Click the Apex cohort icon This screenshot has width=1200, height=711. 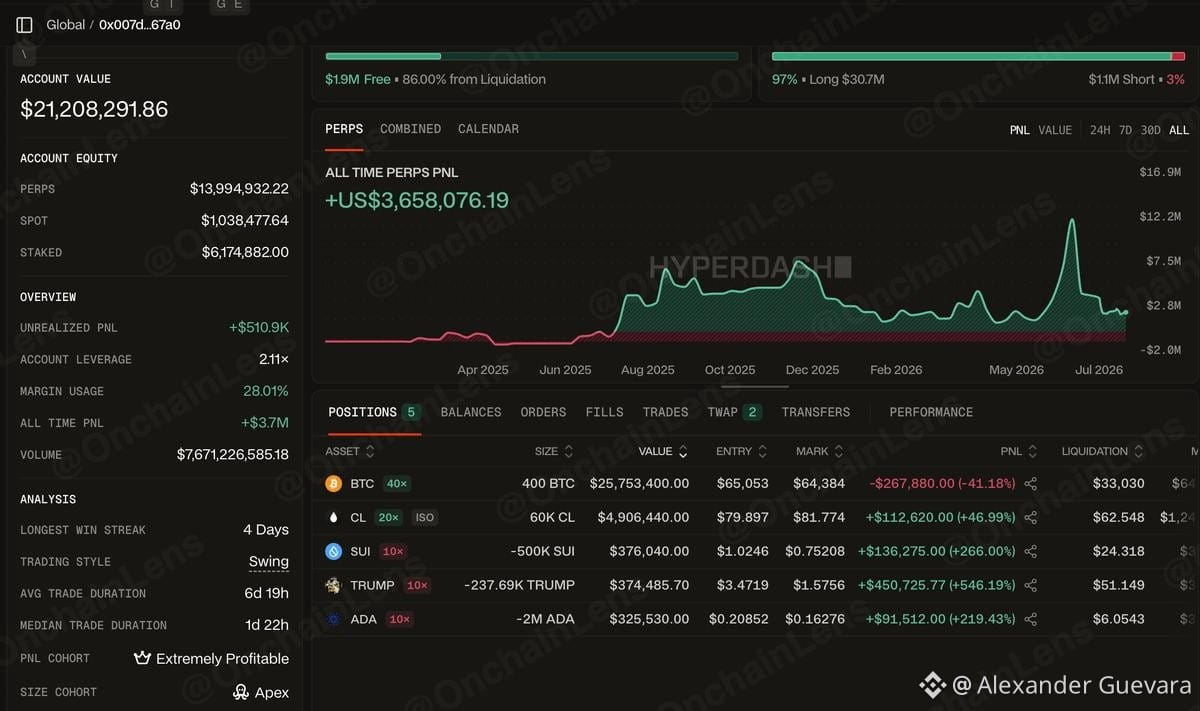point(241,691)
